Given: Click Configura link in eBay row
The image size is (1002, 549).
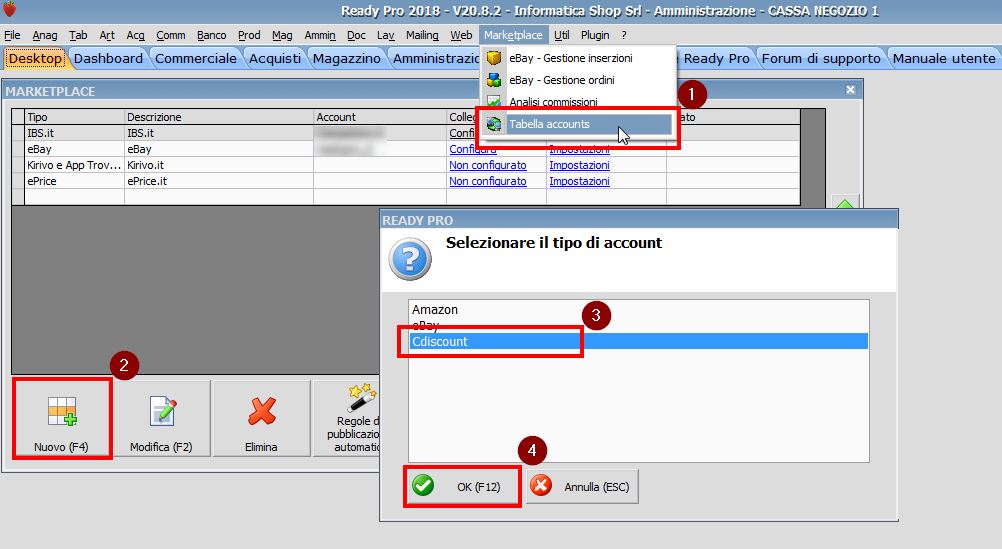Looking at the screenshot, I should coord(473,149).
